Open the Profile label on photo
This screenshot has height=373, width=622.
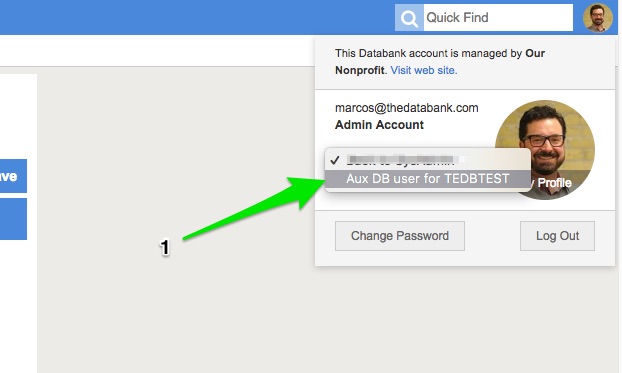click(x=555, y=183)
